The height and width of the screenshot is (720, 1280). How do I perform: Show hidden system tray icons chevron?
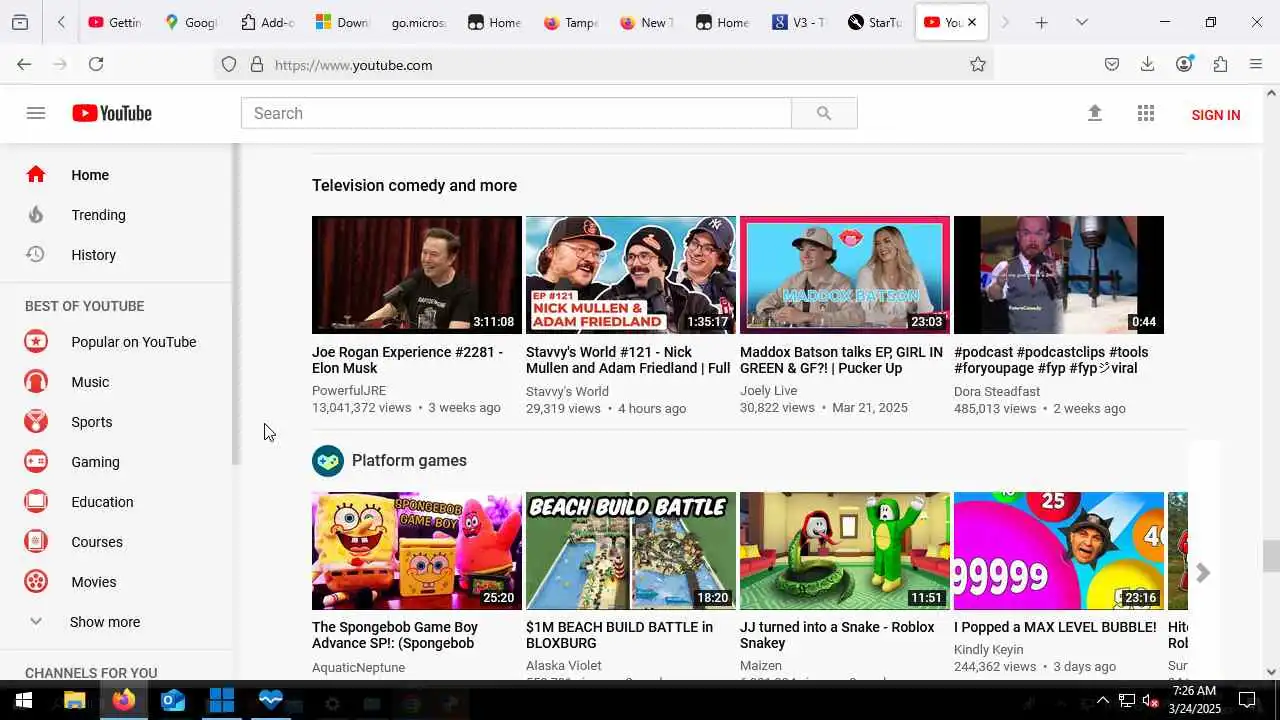click(x=1103, y=700)
